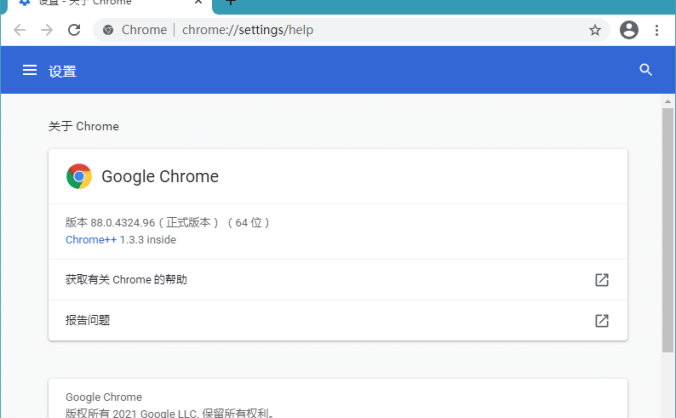Click the vertical scrollbar thumb
The height and width of the screenshot is (418, 676).
(x=668, y=230)
